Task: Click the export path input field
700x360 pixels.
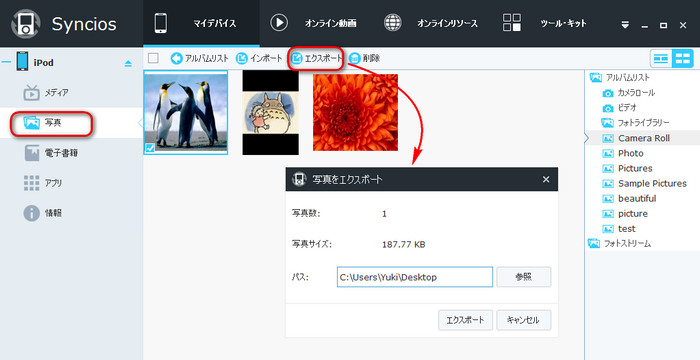Action: [x=415, y=277]
